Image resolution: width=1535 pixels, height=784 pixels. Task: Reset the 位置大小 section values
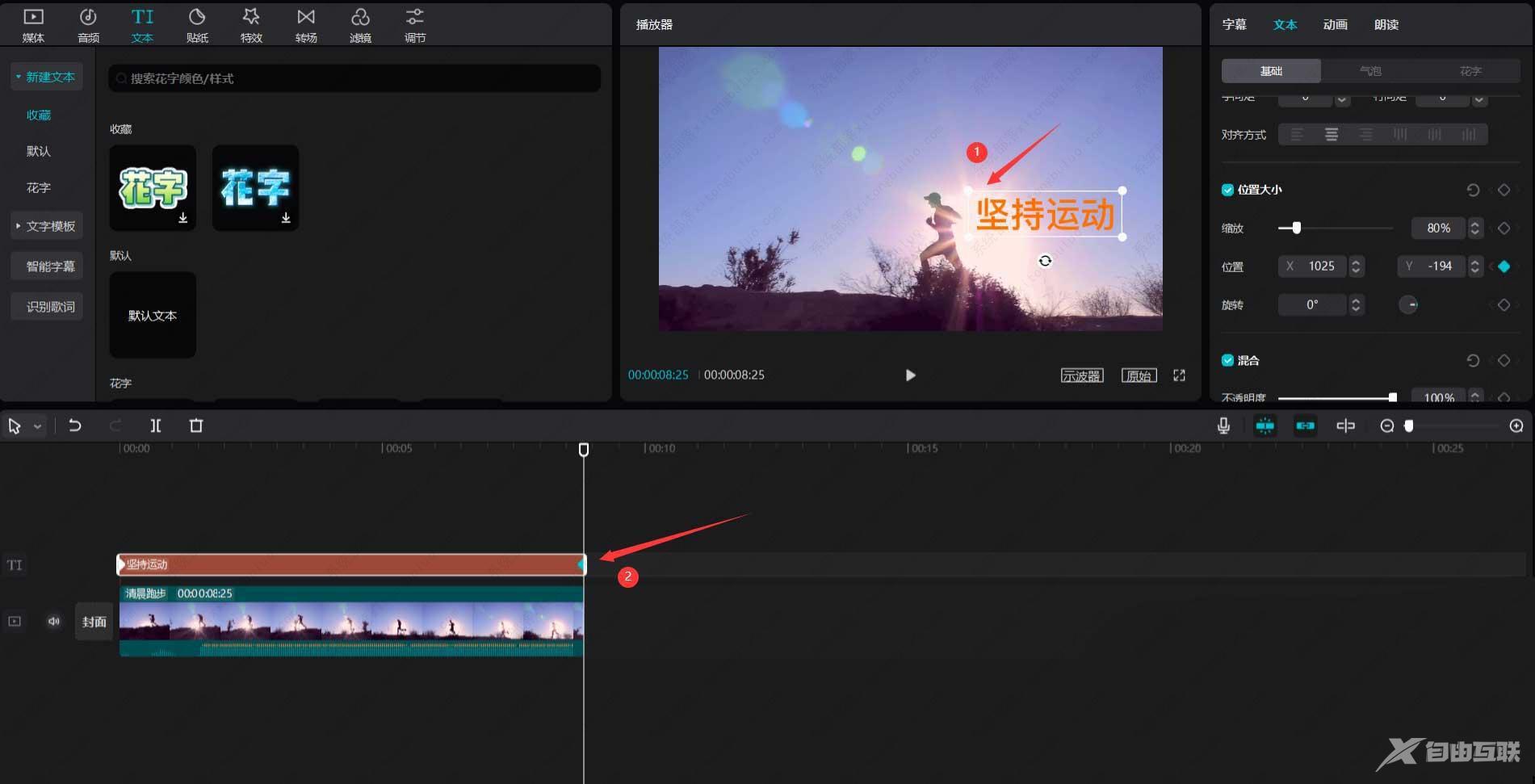tap(1473, 190)
